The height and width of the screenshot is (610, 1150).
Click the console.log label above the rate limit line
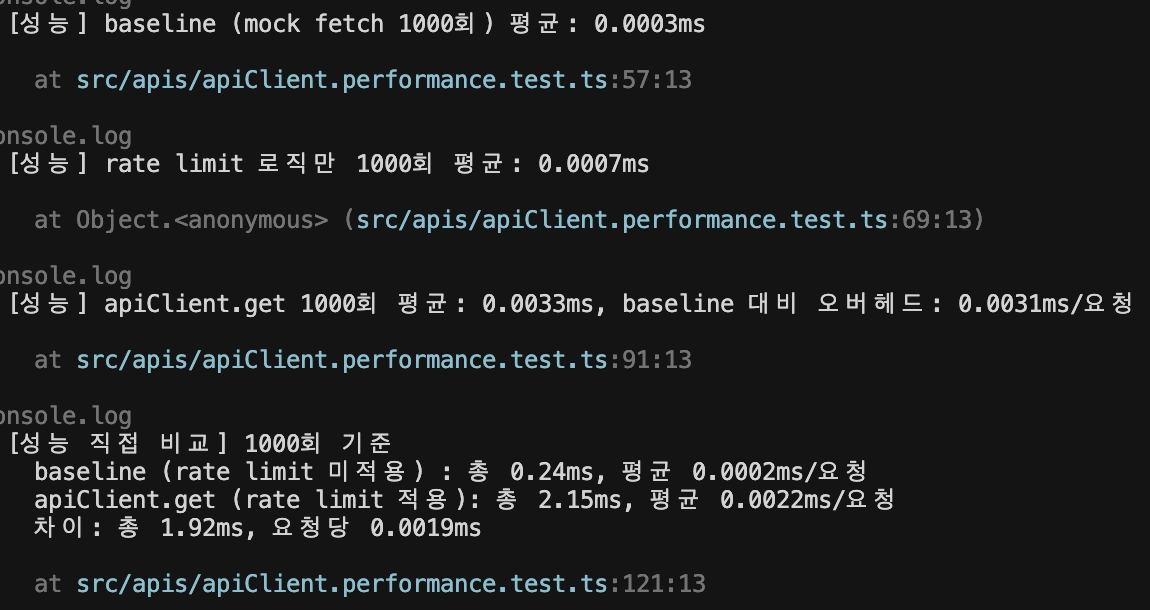(65, 136)
